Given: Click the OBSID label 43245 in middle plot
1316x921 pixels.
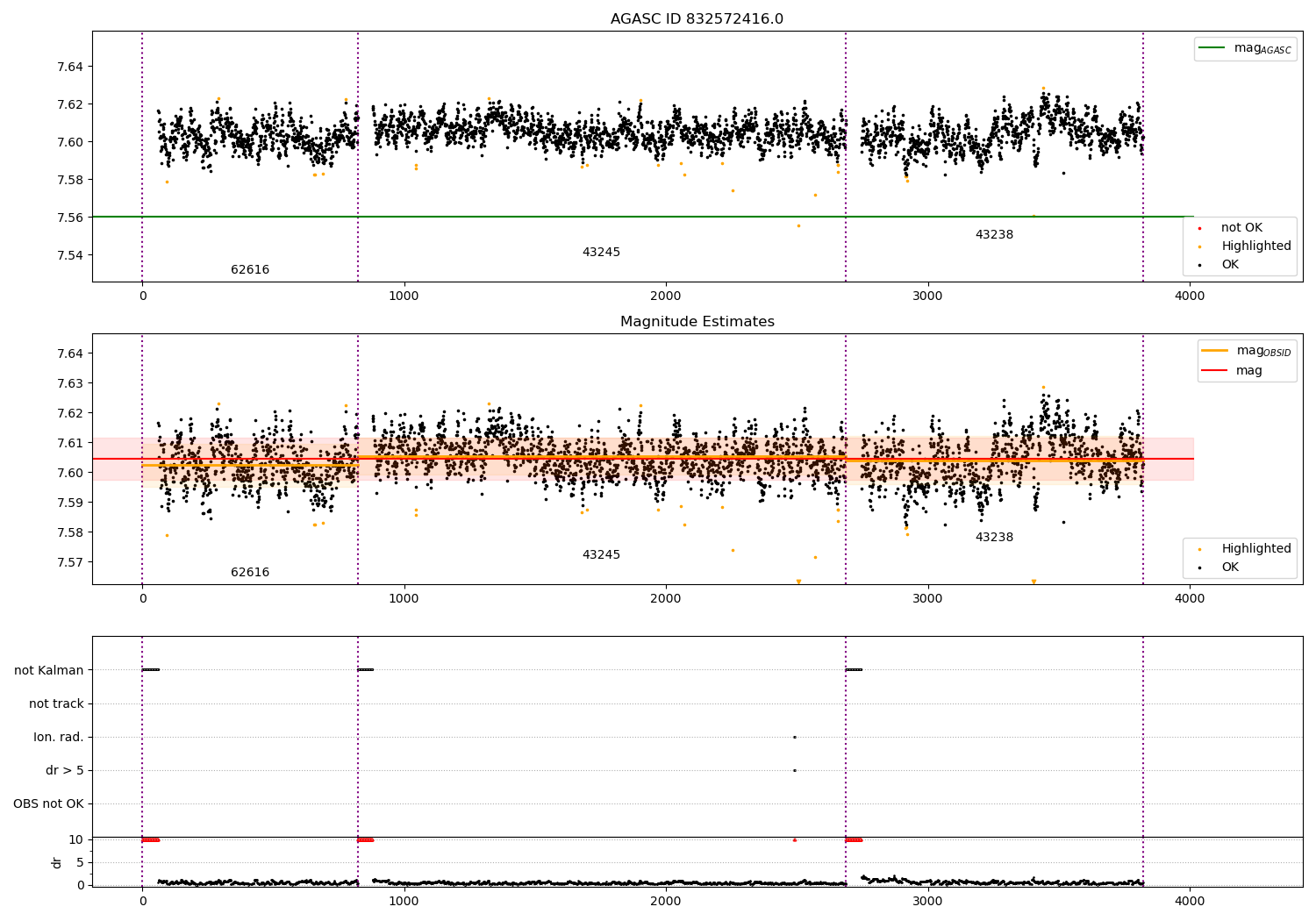Looking at the screenshot, I should (601, 555).
